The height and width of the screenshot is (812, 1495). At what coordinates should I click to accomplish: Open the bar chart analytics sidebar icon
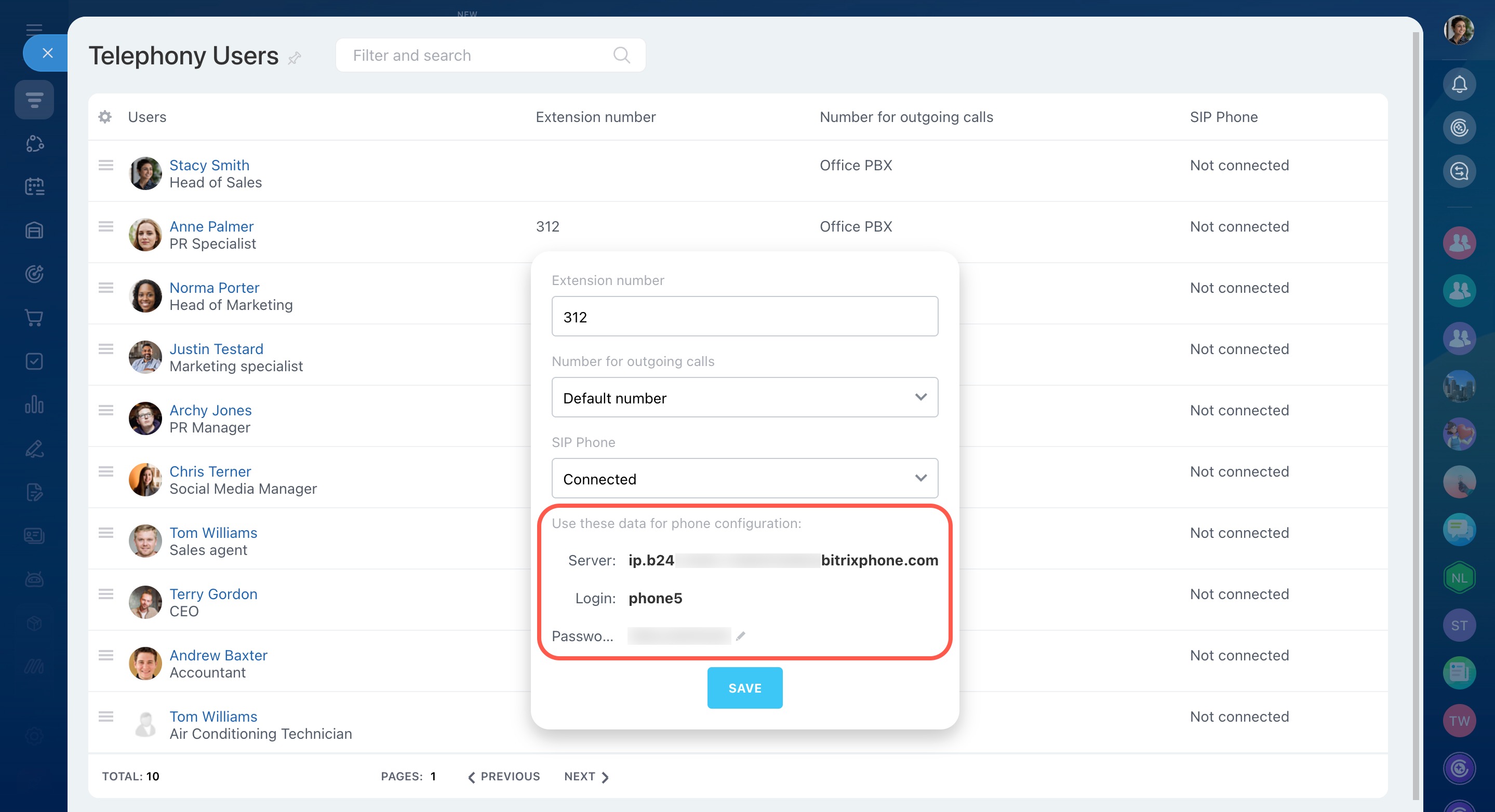[34, 404]
